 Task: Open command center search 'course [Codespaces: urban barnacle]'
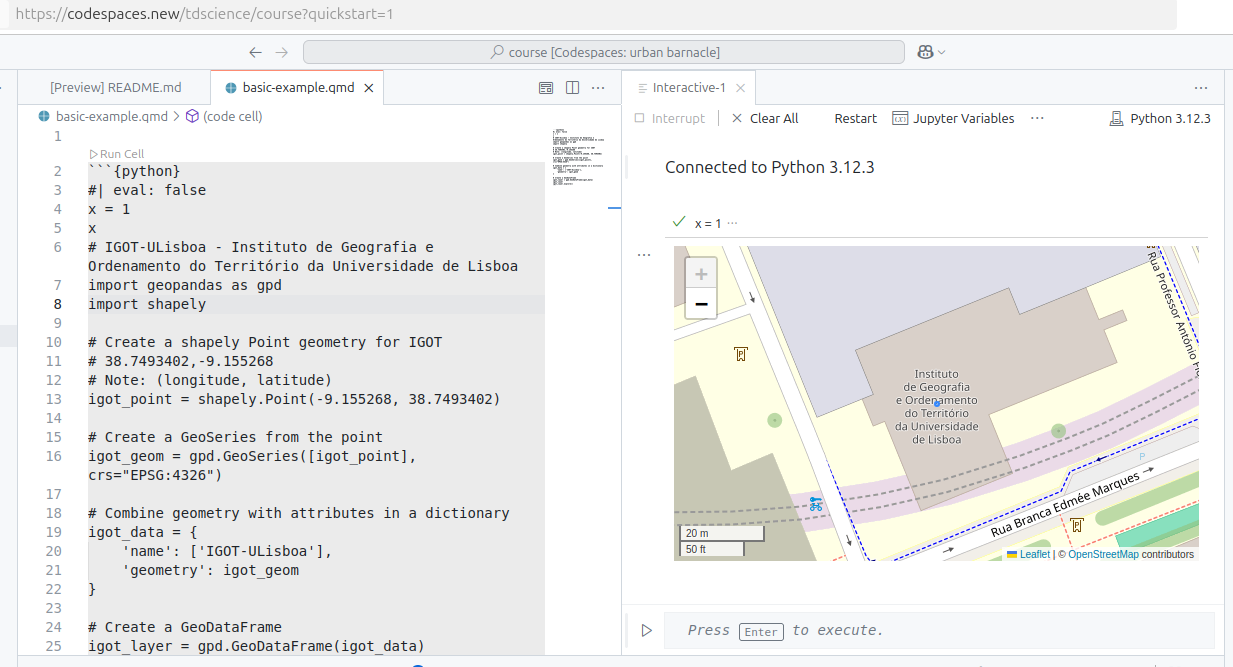[604, 52]
